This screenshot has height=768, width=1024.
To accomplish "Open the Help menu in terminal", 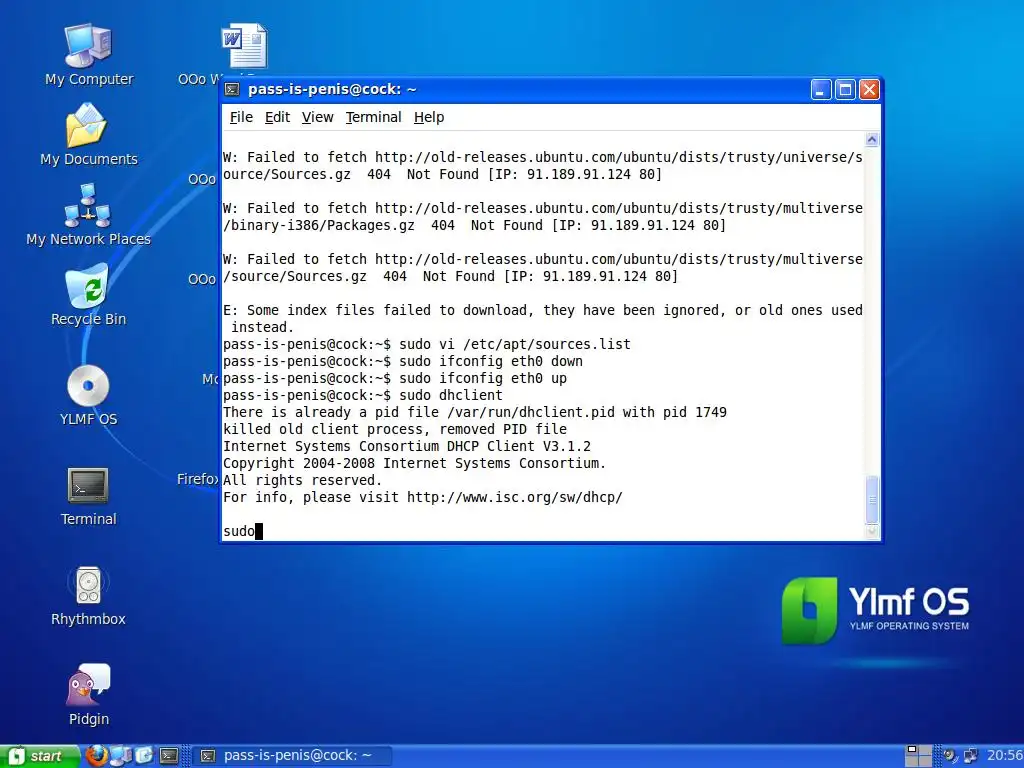I will pos(428,117).
